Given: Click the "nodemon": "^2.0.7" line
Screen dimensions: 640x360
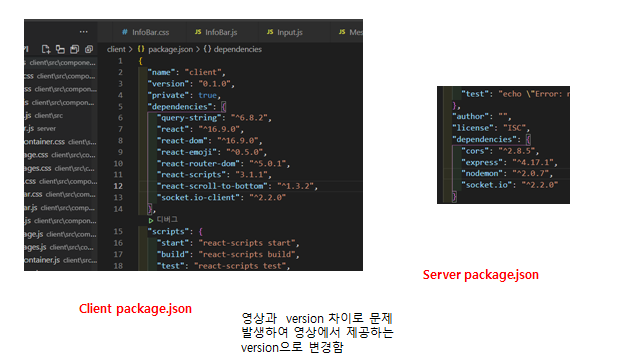Looking at the screenshot, I should coord(507,173).
